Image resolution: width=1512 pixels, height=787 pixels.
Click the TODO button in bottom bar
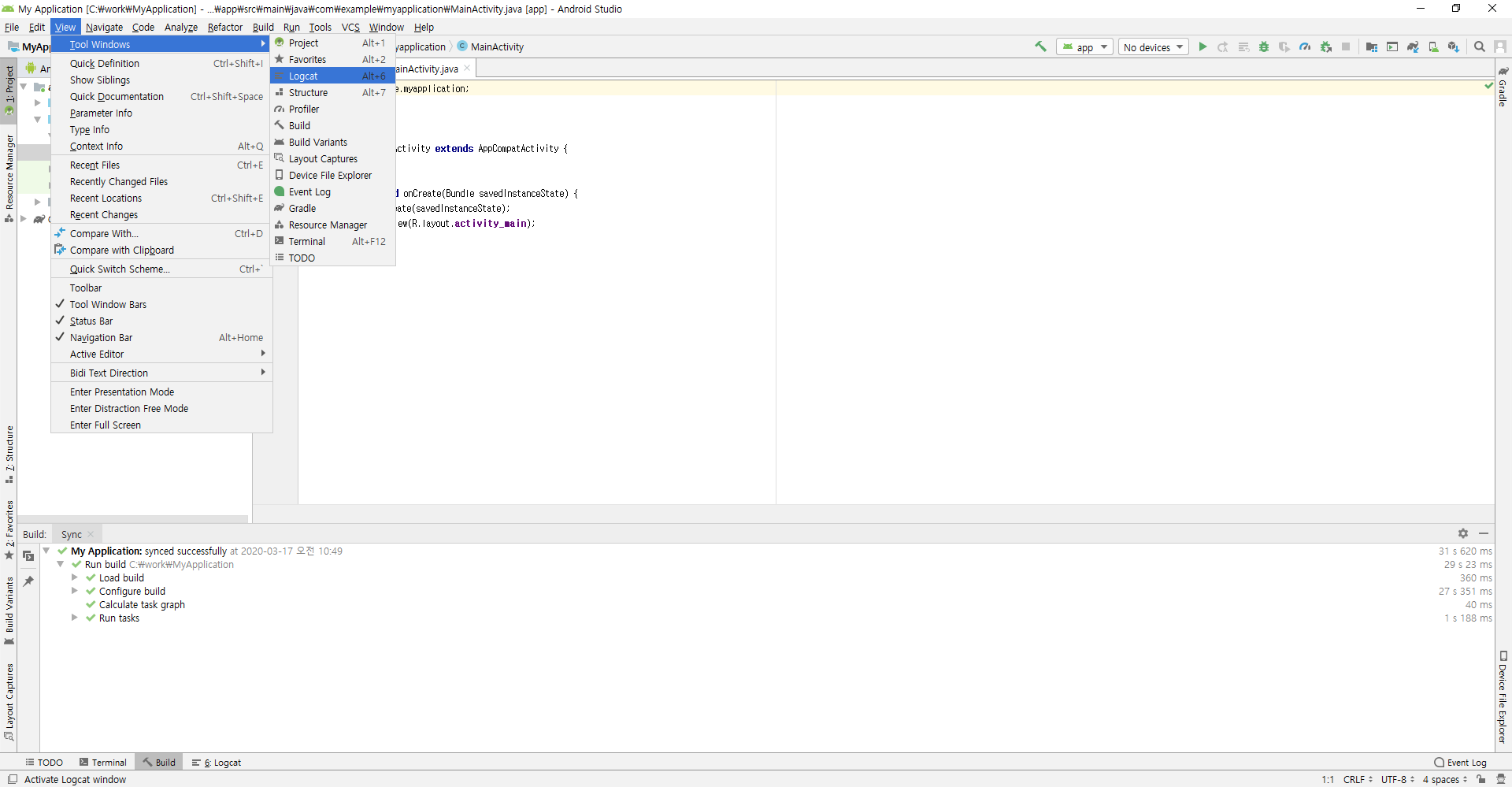click(44, 763)
